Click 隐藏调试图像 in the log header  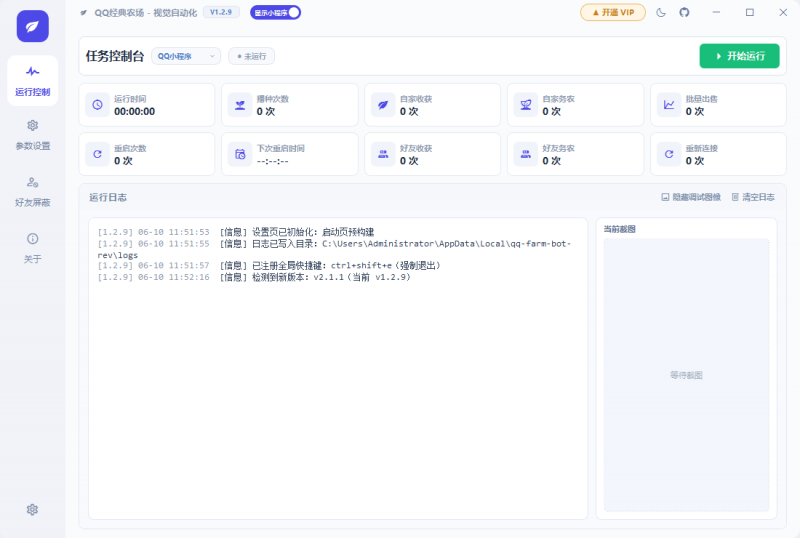(691, 197)
